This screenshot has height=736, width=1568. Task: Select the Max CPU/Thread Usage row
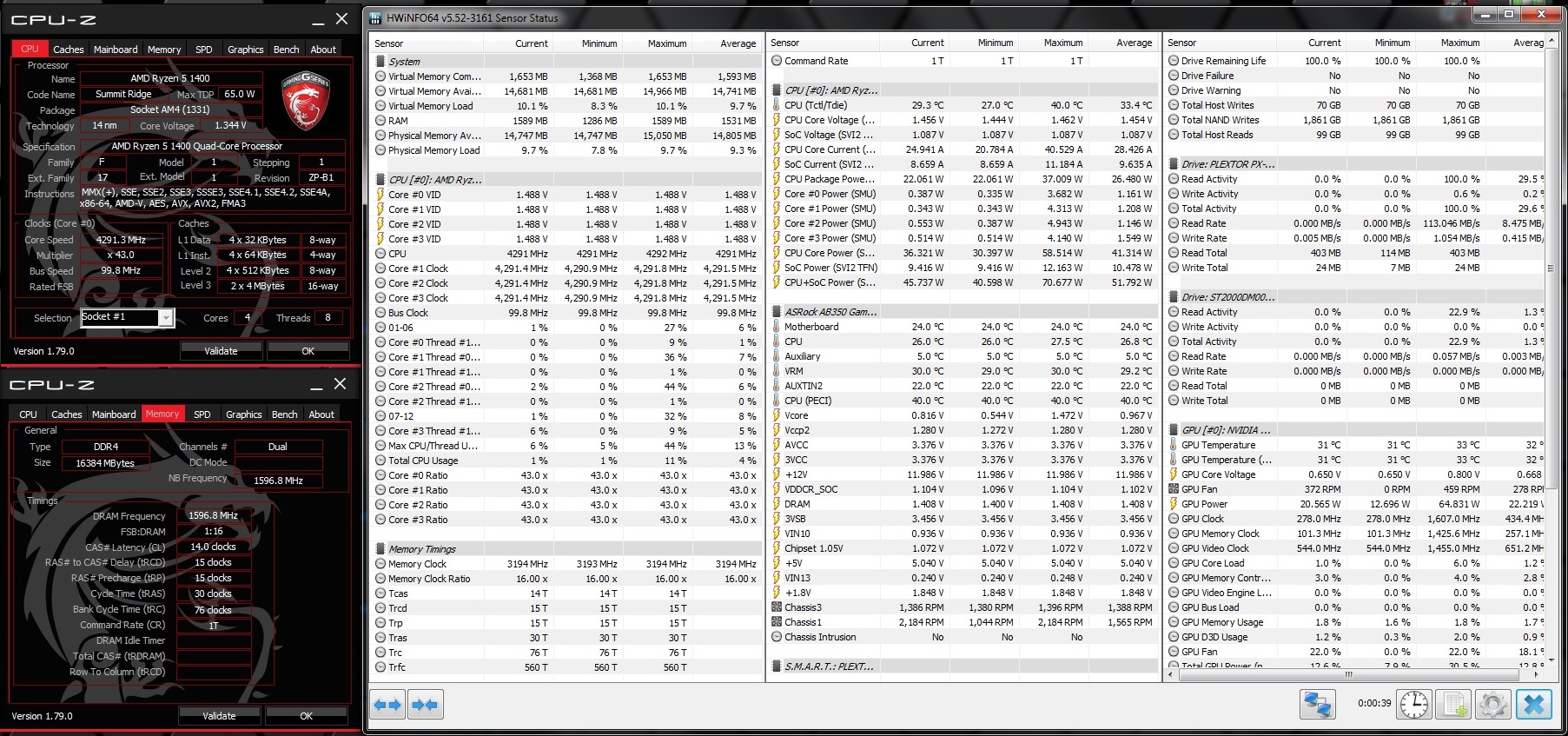[x=567, y=446]
